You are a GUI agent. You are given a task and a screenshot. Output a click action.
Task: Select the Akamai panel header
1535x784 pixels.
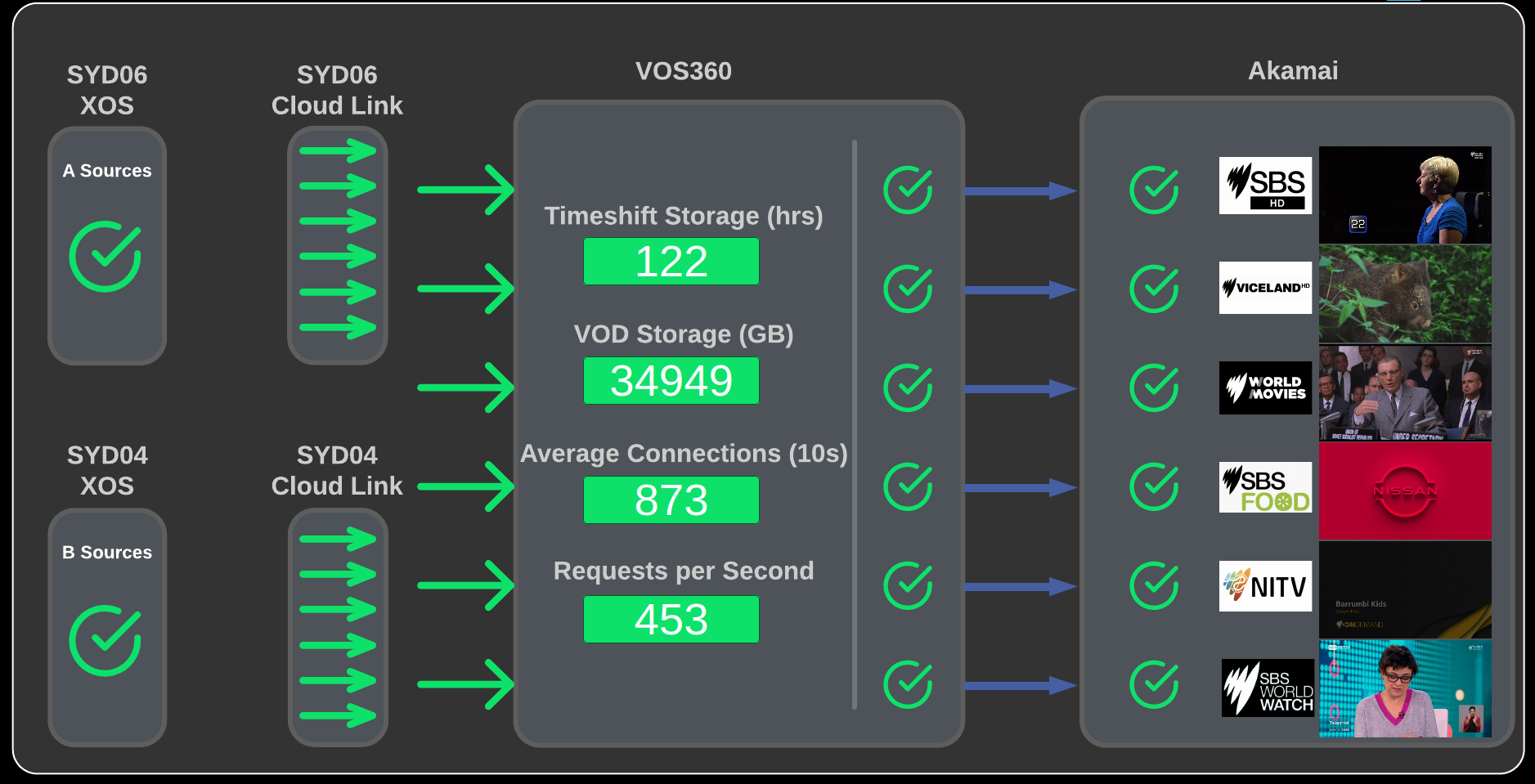click(1293, 71)
